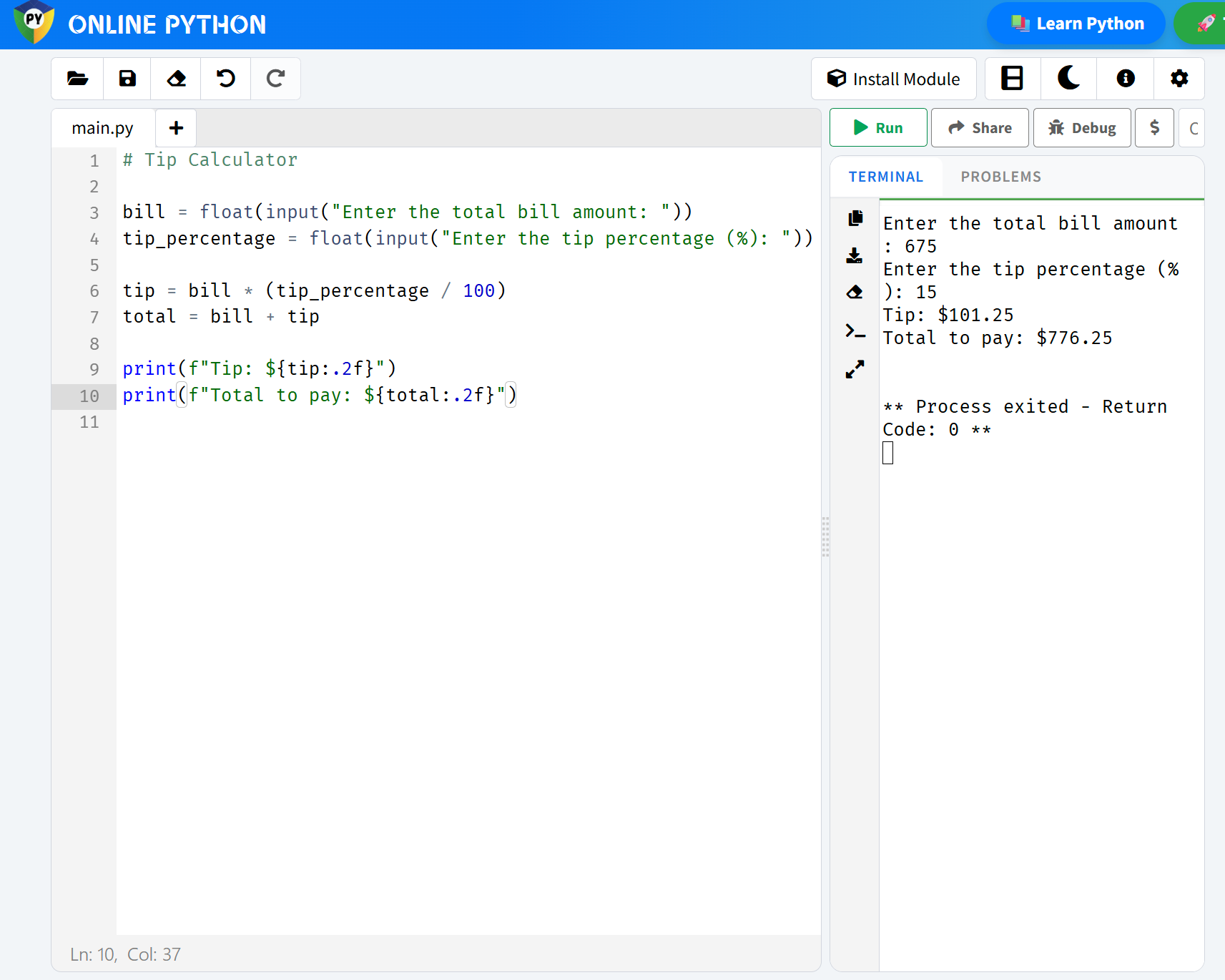1225x980 pixels.
Task: Share the code
Action: click(x=980, y=127)
